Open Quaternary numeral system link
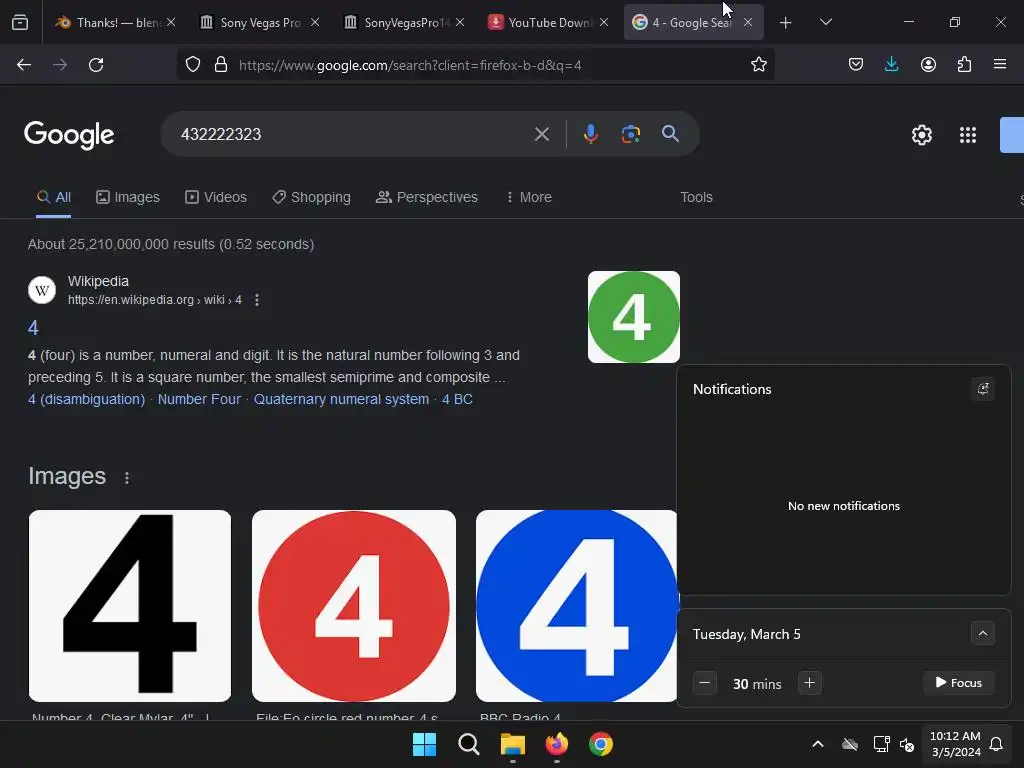This screenshot has height=768, width=1024. click(342, 399)
